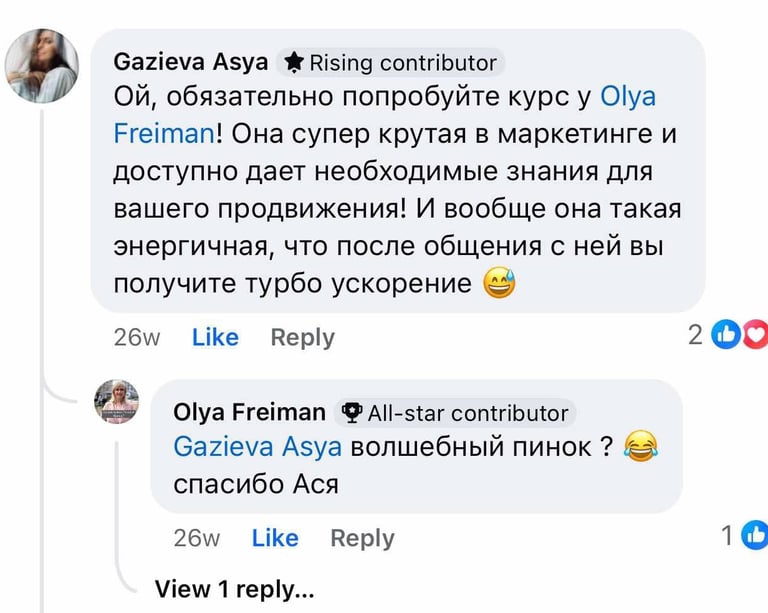
Task: Expand the View 1 reply thread
Action: coord(234,590)
